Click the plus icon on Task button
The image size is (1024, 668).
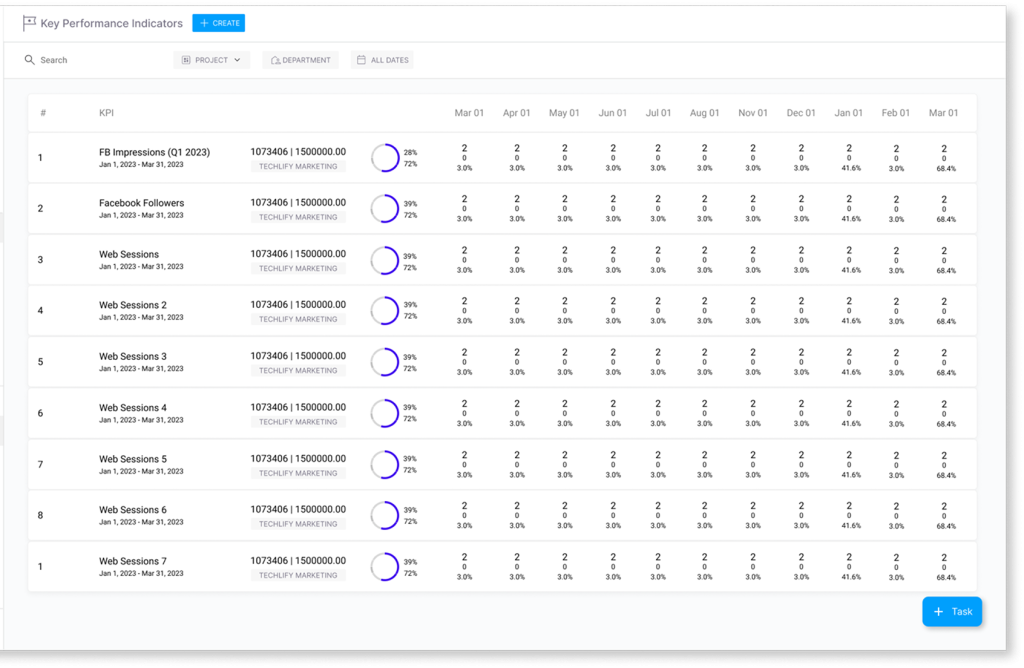938,612
